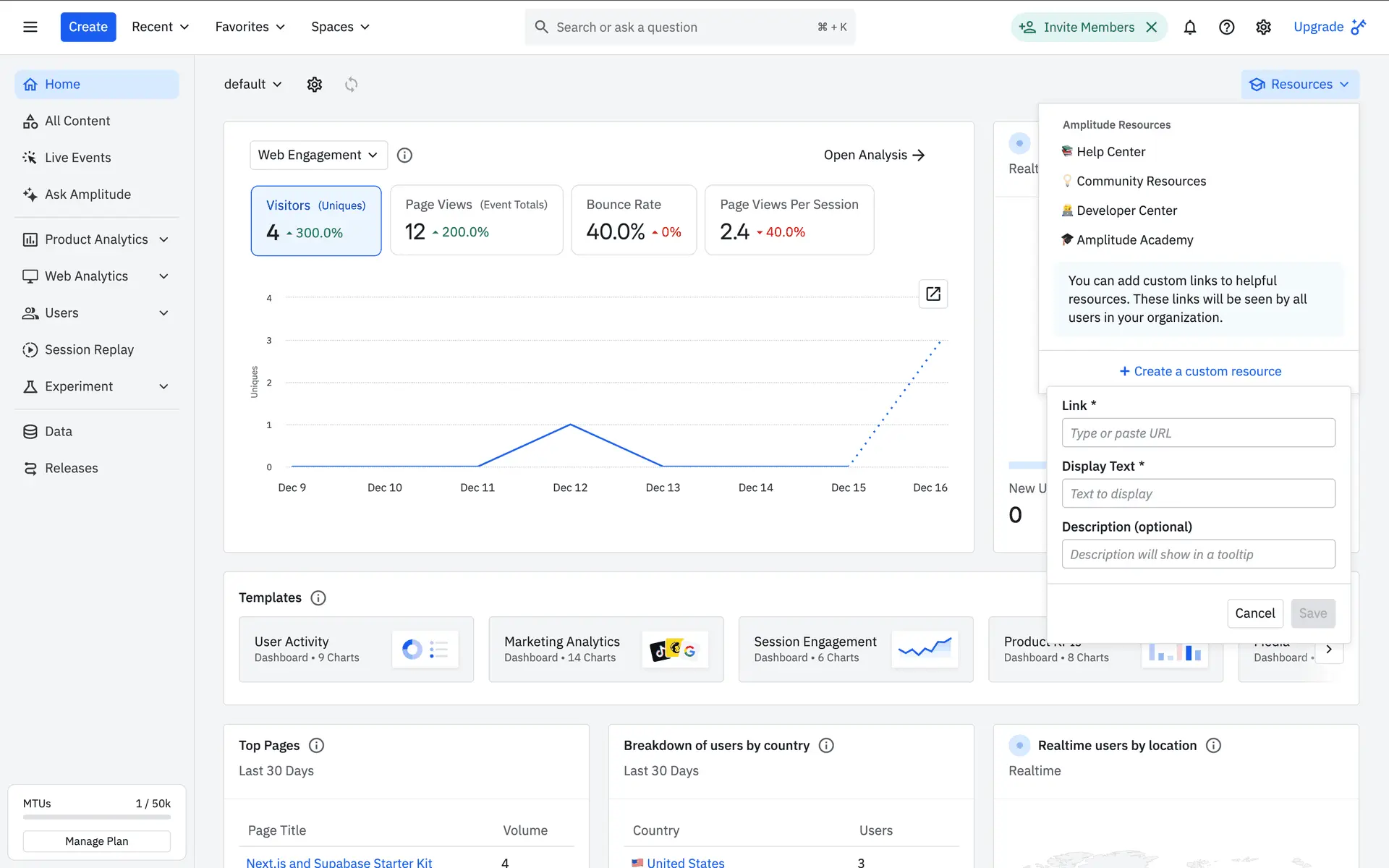Click info icon next to Web Engagement
This screenshot has width=1389, height=868.
(x=404, y=155)
